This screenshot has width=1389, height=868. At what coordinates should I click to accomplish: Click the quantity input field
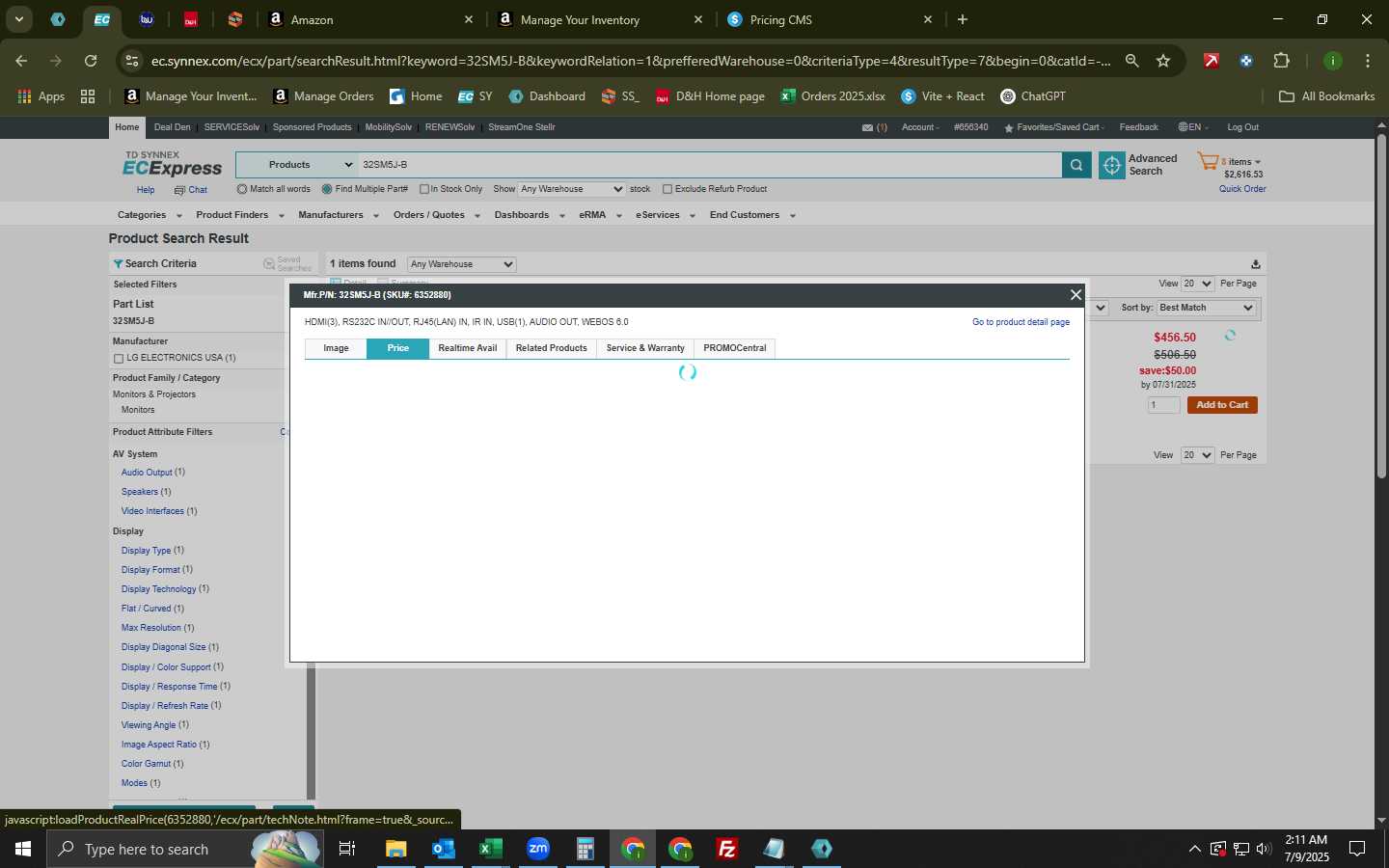pos(1163,405)
